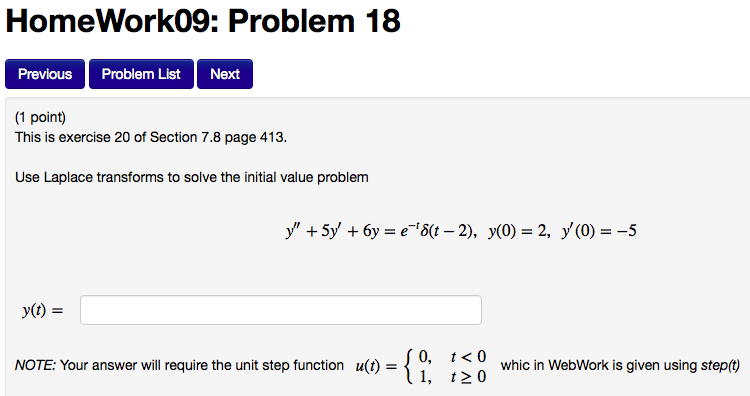Click the 0, t < 0 case line

(452, 357)
